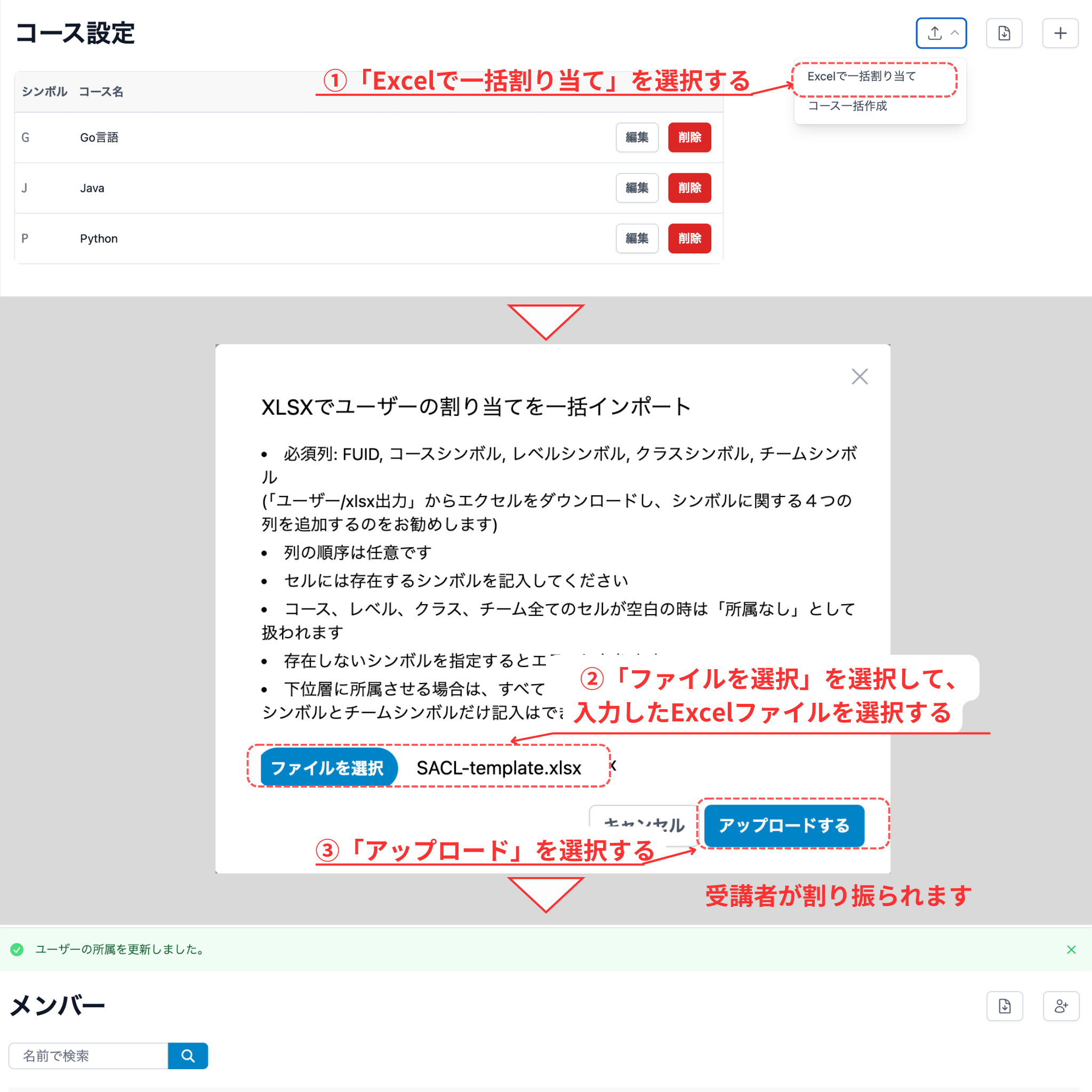Viewport: 1092px width, 1092px height.
Task: Click the file export icon in コース設定
Action: click(x=1004, y=33)
